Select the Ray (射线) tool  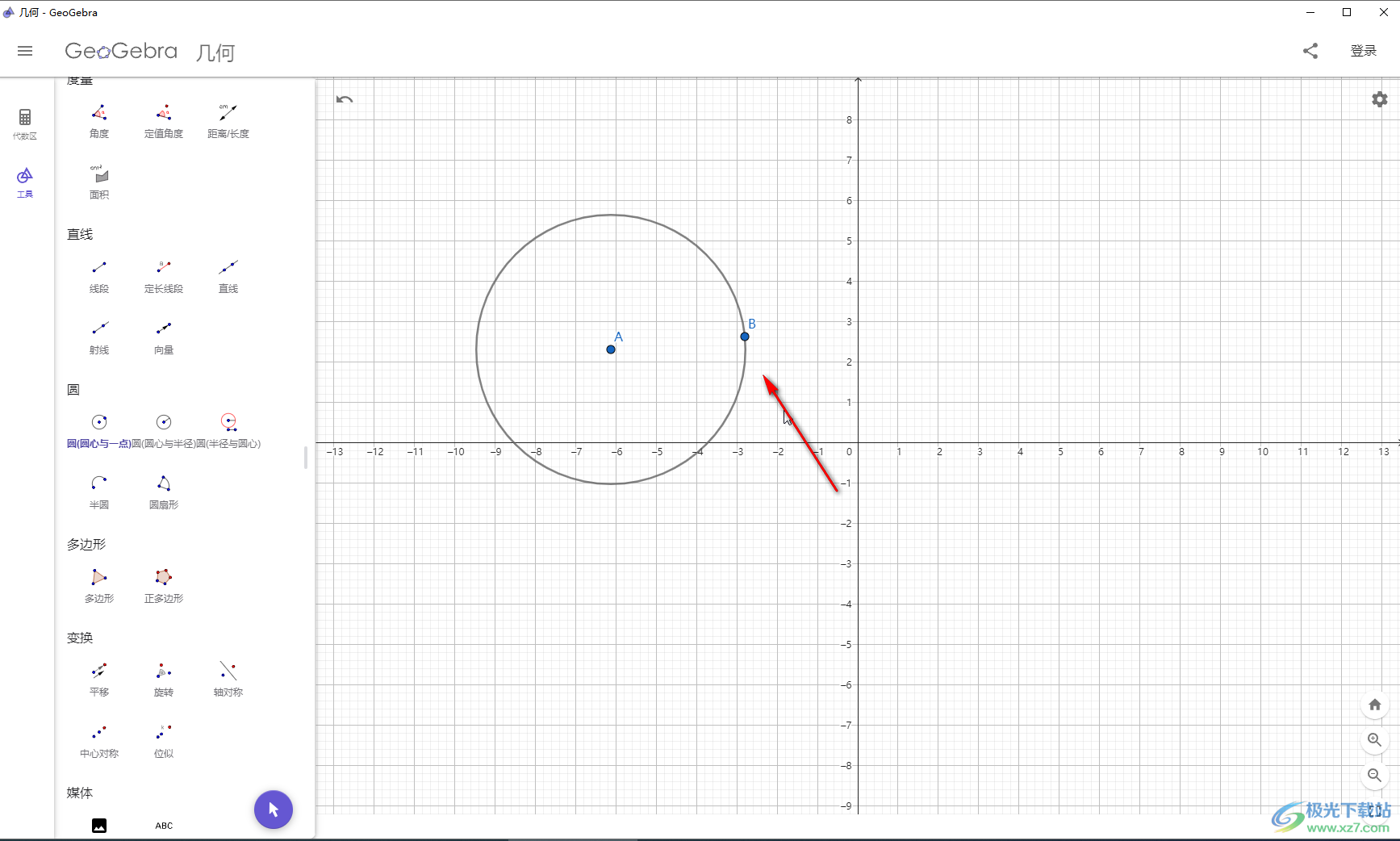pyautogui.click(x=99, y=337)
